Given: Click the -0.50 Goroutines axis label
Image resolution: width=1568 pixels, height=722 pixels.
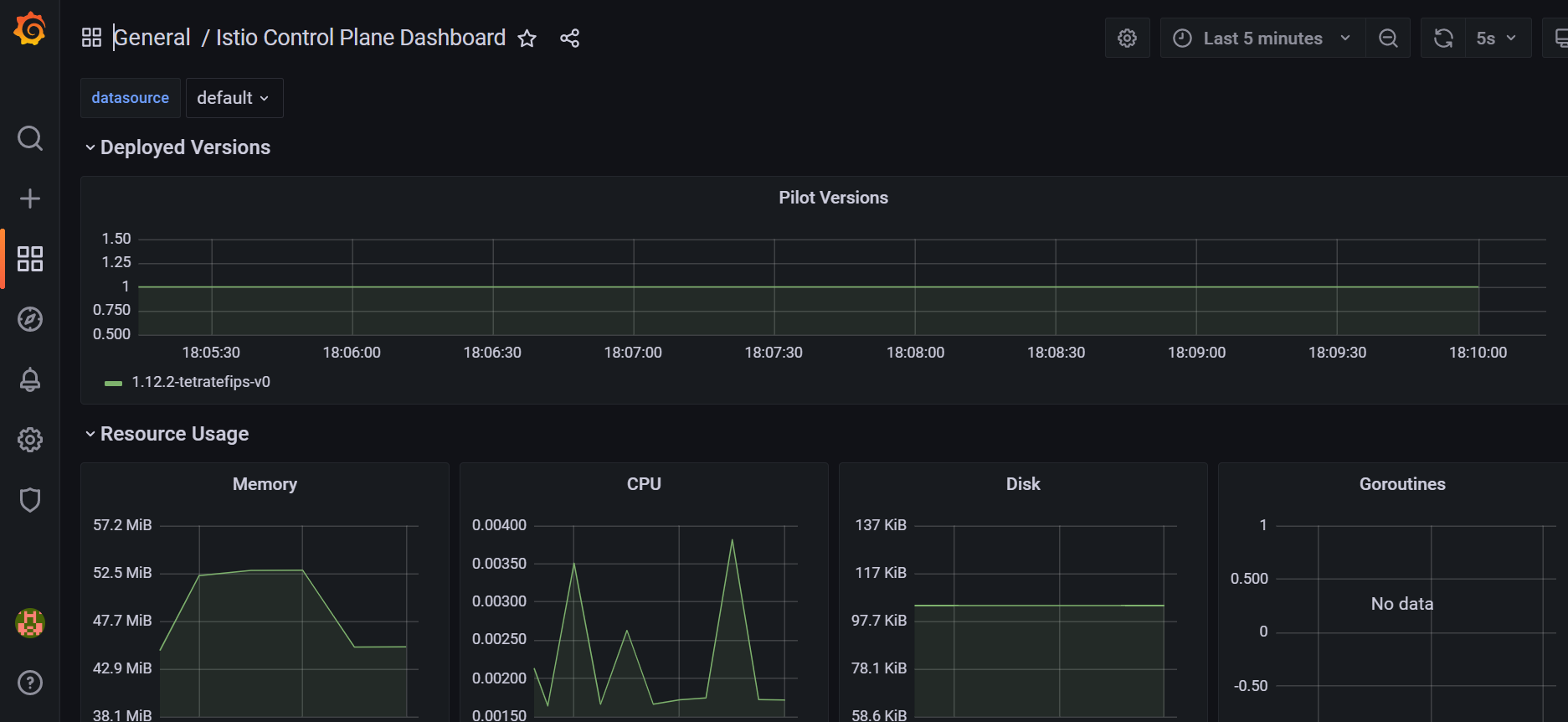Looking at the screenshot, I should (x=1251, y=686).
